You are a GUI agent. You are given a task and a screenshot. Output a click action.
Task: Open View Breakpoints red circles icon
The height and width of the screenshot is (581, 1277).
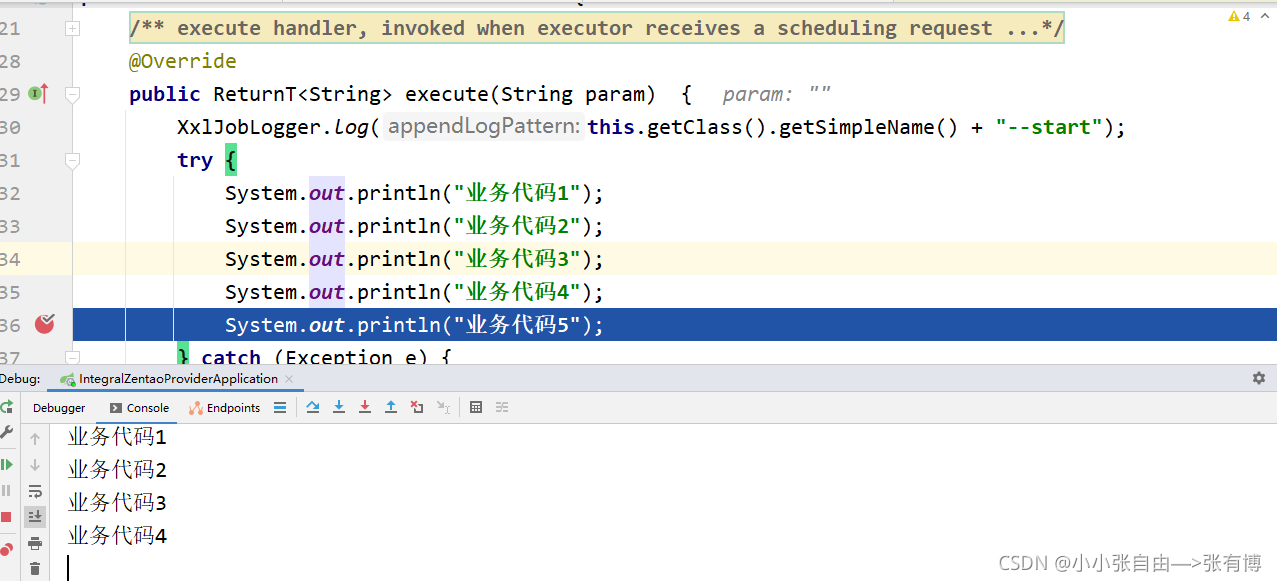click(x=6, y=549)
